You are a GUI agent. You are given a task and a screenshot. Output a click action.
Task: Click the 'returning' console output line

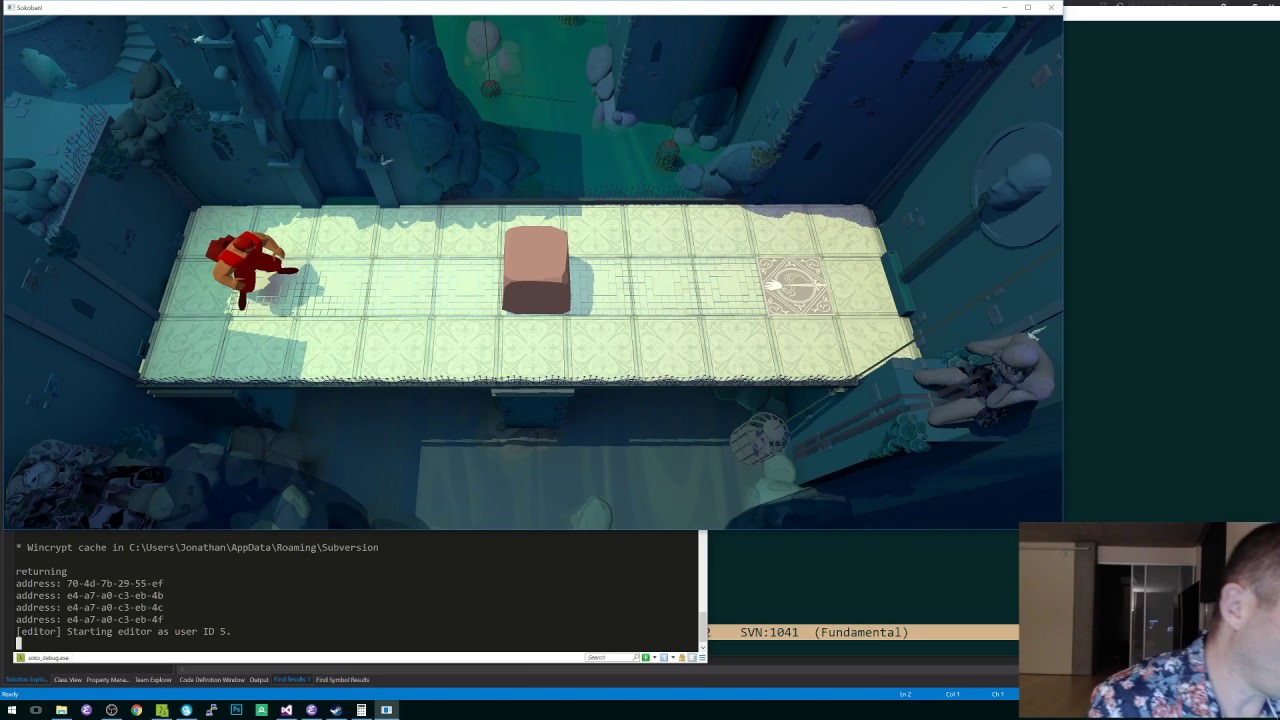(x=41, y=572)
